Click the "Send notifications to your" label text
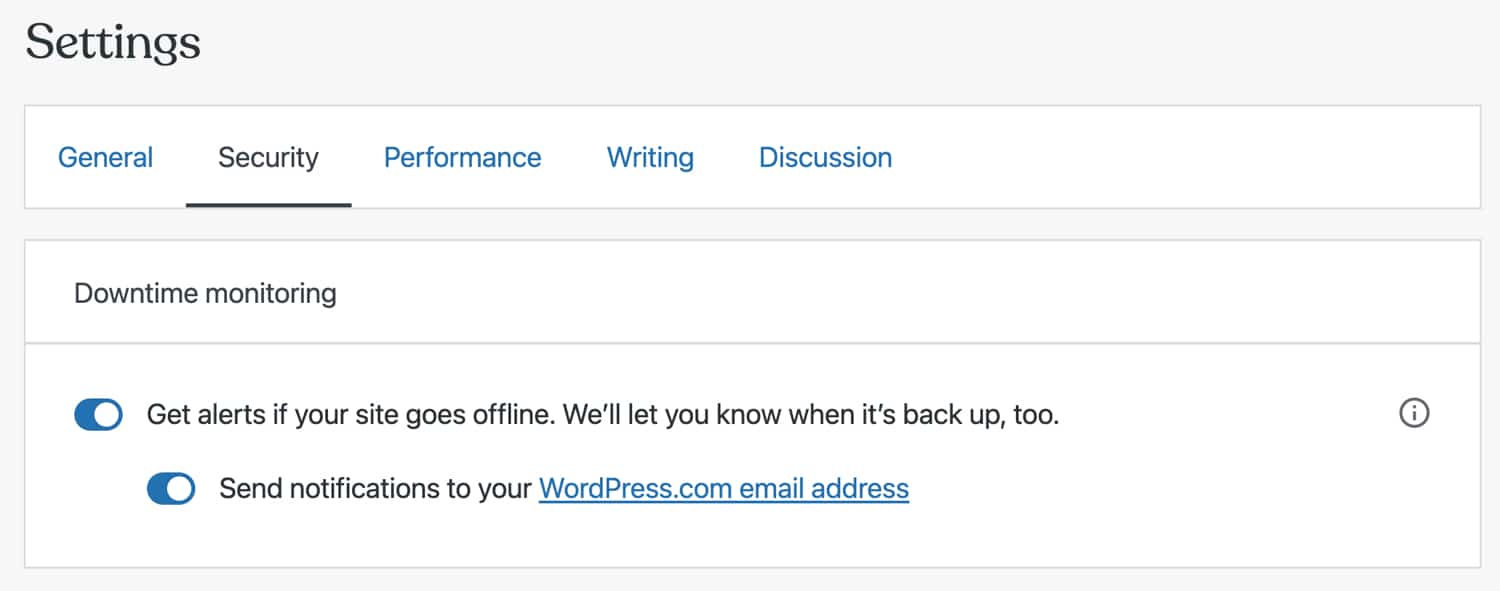1500x591 pixels. tap(375, 489)
